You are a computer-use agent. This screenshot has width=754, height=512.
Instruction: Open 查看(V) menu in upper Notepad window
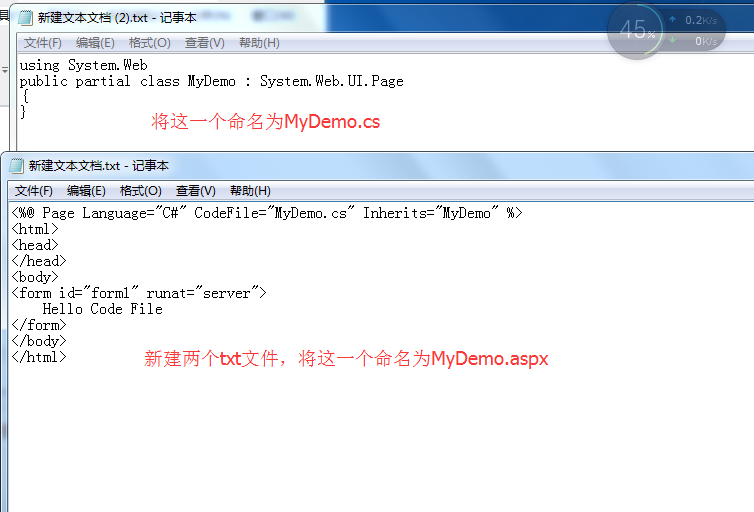pyautogui.click(x=205, y=43)
